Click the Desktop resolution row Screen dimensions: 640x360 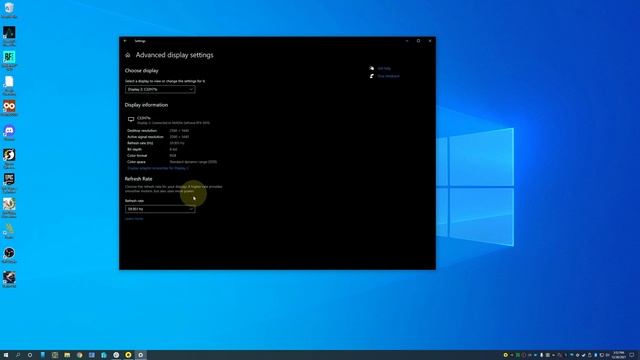coord(158,131)
